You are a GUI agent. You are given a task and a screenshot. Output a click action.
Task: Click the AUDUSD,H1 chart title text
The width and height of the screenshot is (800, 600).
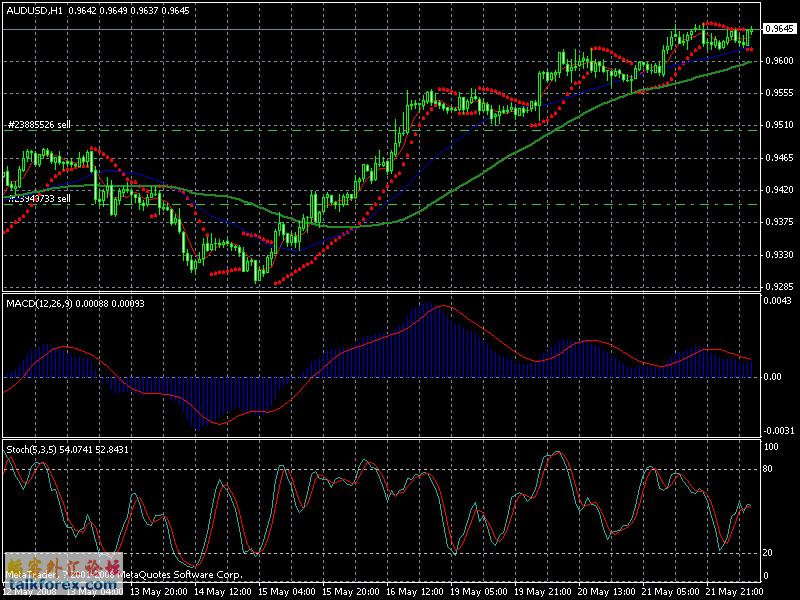point(34,11)
